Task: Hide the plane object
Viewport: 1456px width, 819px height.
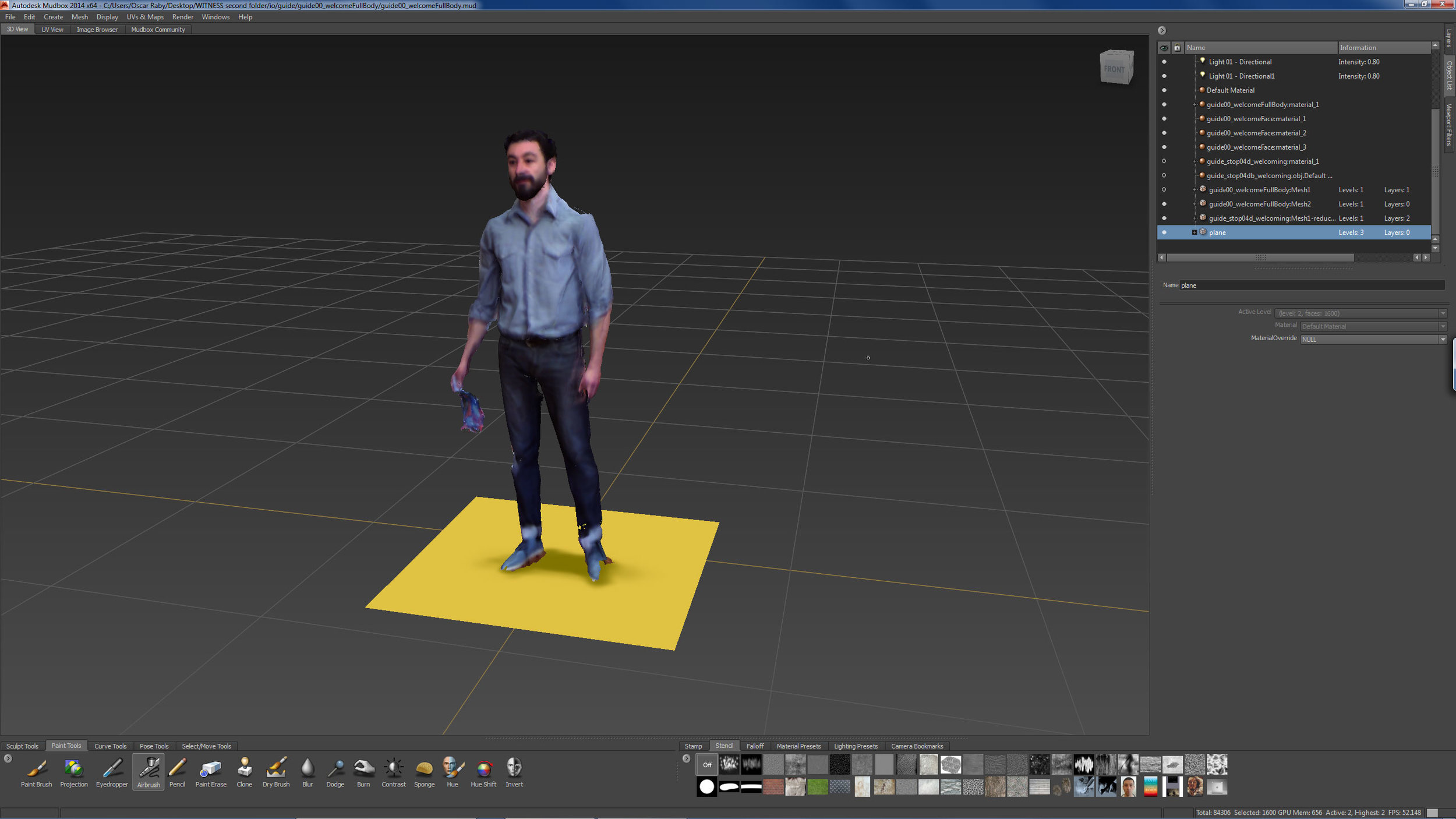Action: 1164,232
